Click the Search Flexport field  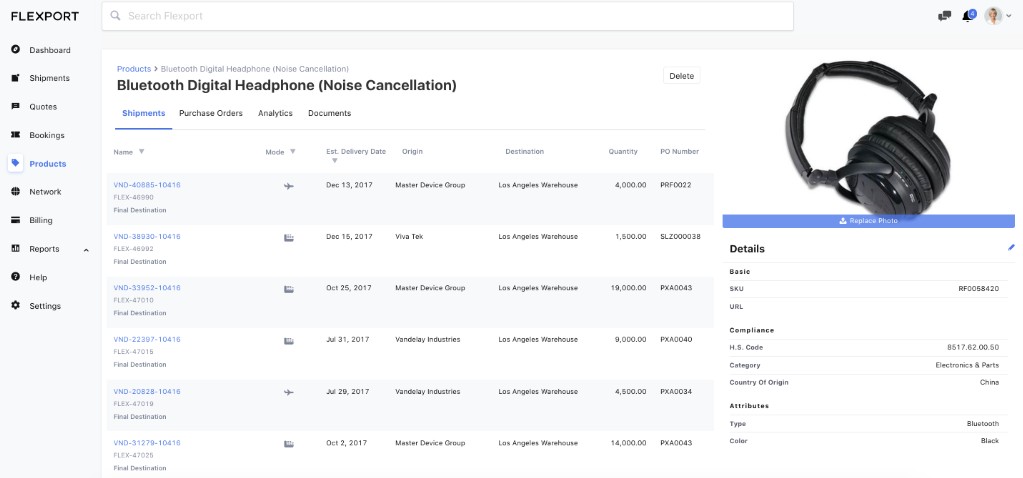click(x=447, y=16)
